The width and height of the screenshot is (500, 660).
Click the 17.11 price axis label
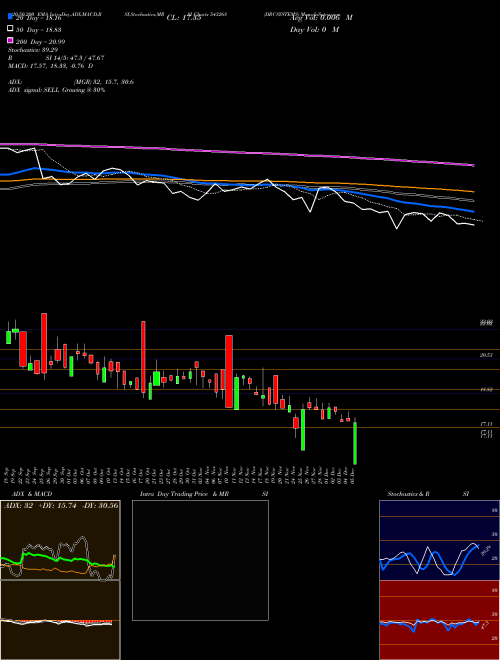486,424
